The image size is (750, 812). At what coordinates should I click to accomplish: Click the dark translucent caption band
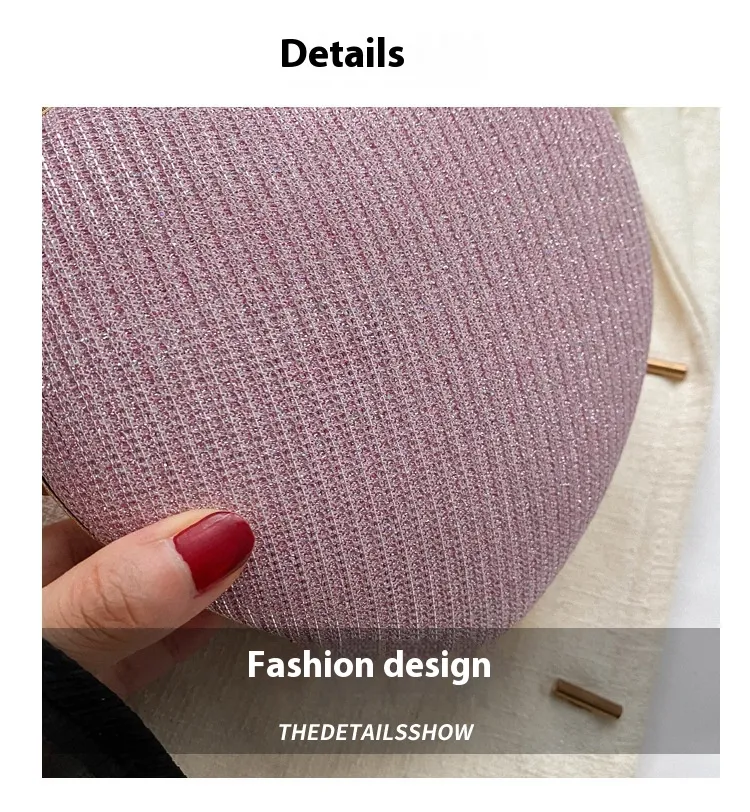click(381, 691)
